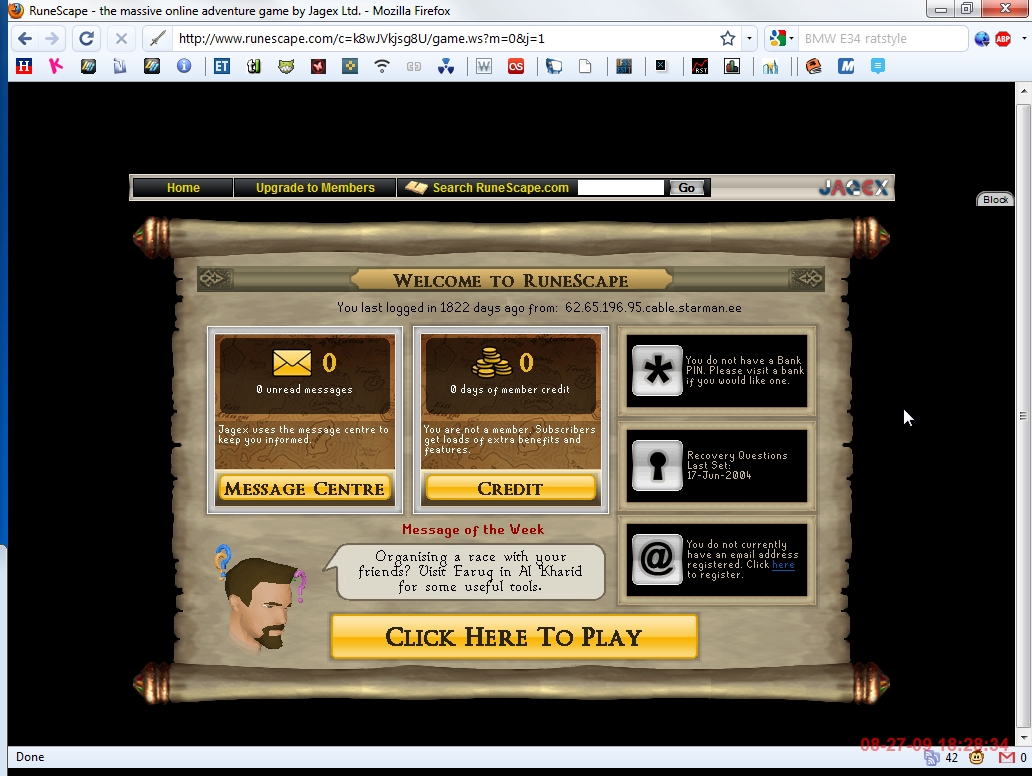1032x776 pixels.
Task: Click the vertical scrollbar up arrow
Action: [1023, 91]
